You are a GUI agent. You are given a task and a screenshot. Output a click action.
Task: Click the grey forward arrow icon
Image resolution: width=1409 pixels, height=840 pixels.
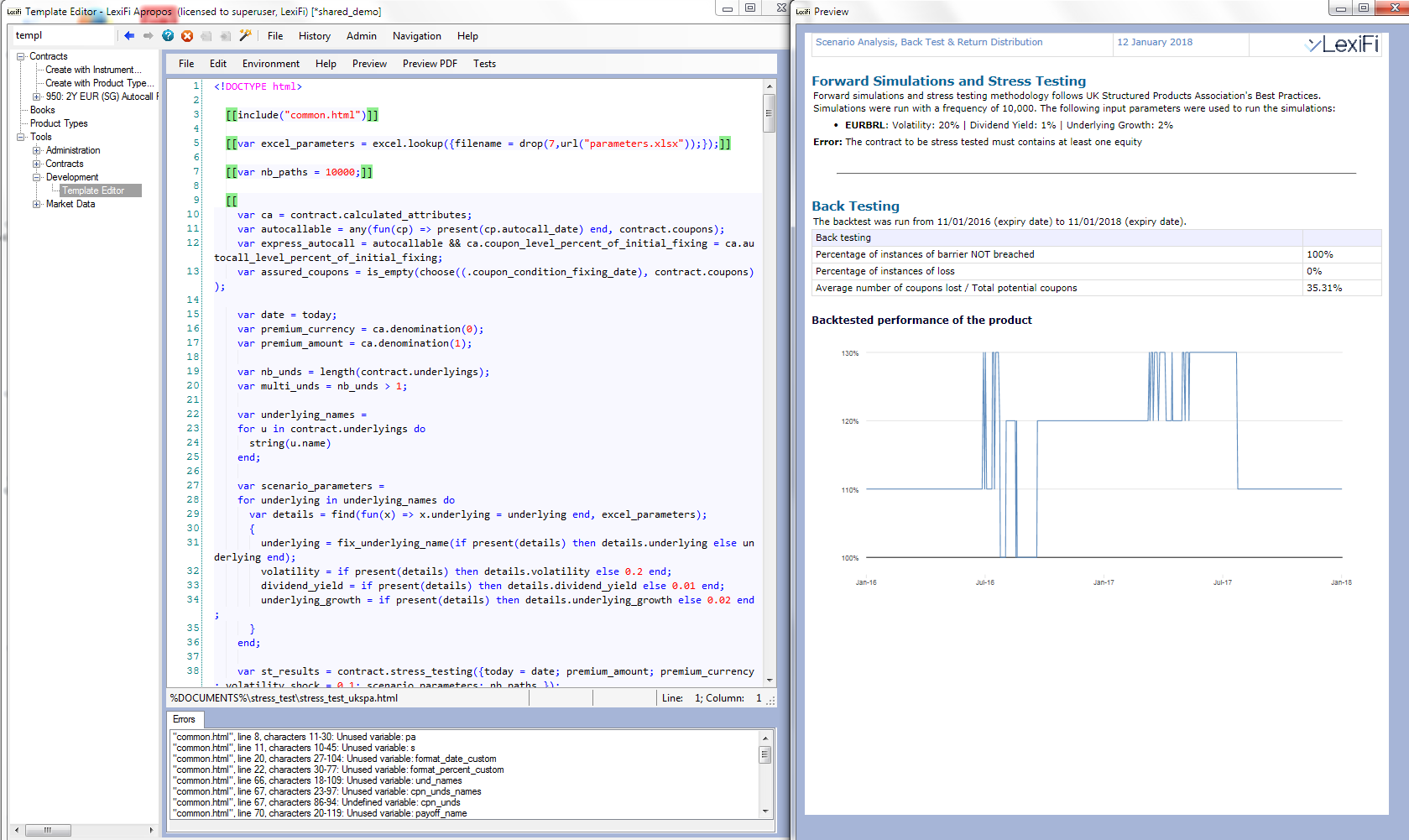click(x=148, y=35)
